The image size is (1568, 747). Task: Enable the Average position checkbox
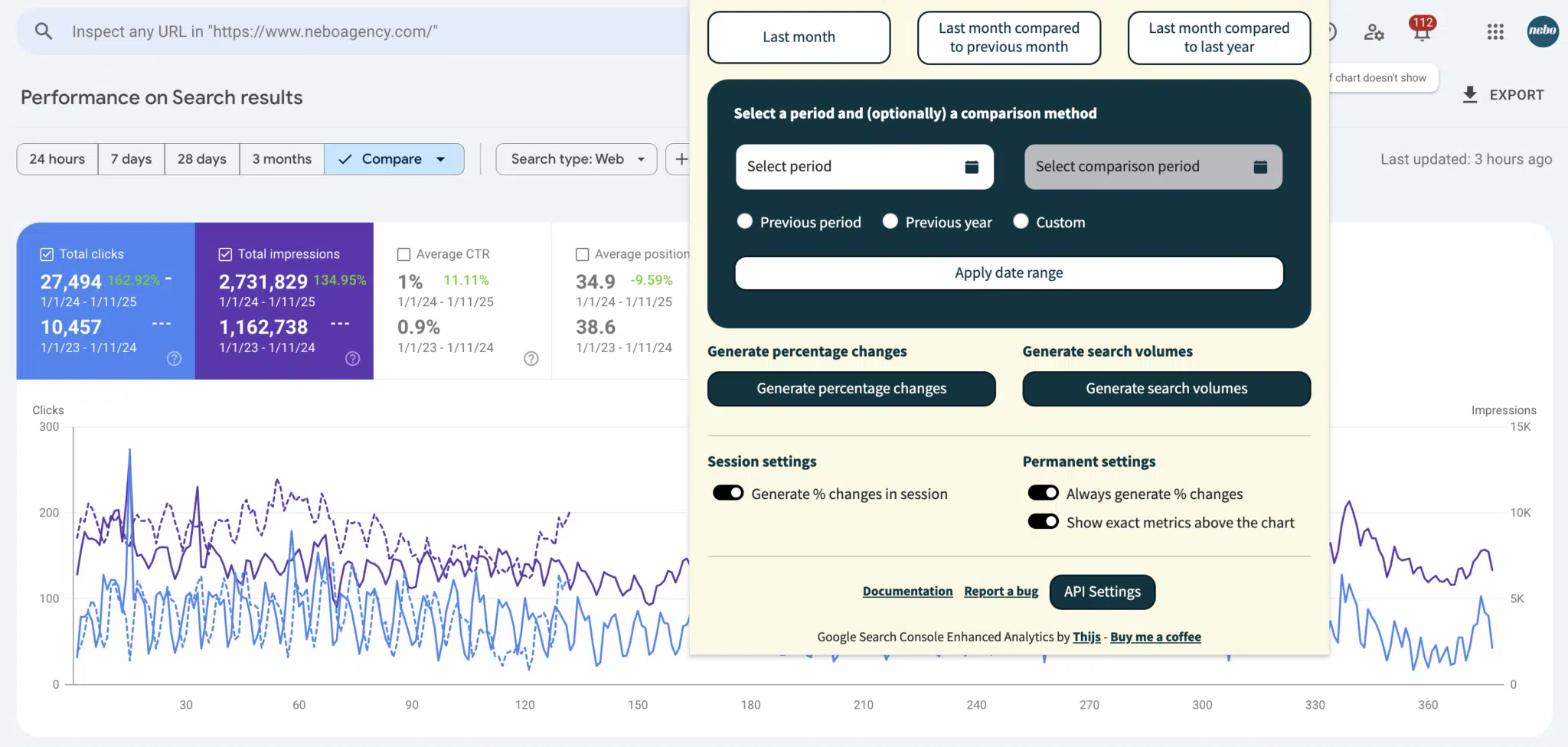pyautogui.click(x=582, y=254)
